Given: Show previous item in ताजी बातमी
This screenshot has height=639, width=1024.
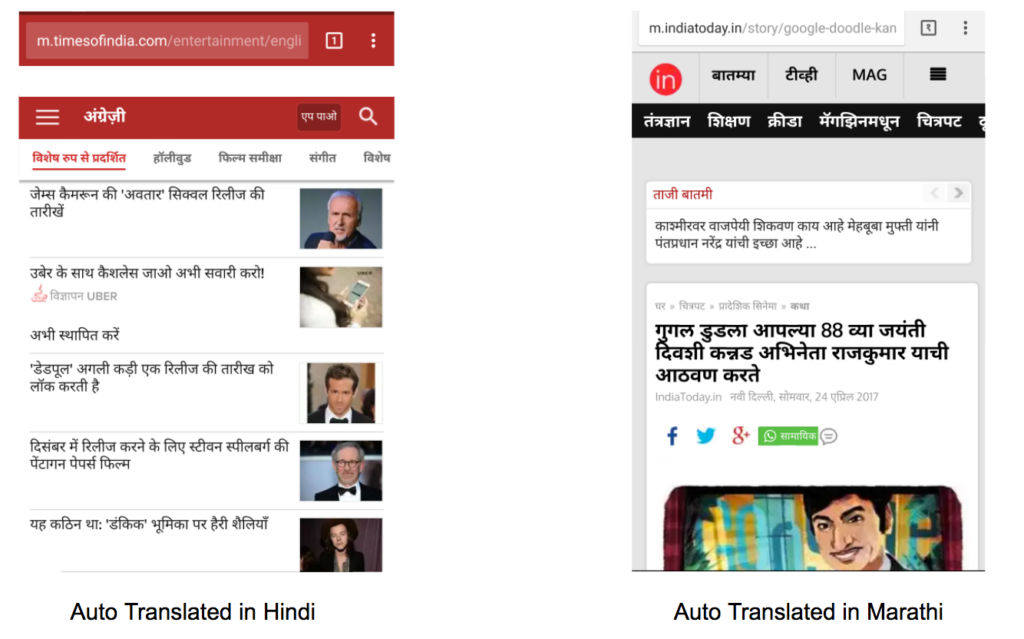Looking at the screenshot, I should pyautogui.click(x=935, y=193).
